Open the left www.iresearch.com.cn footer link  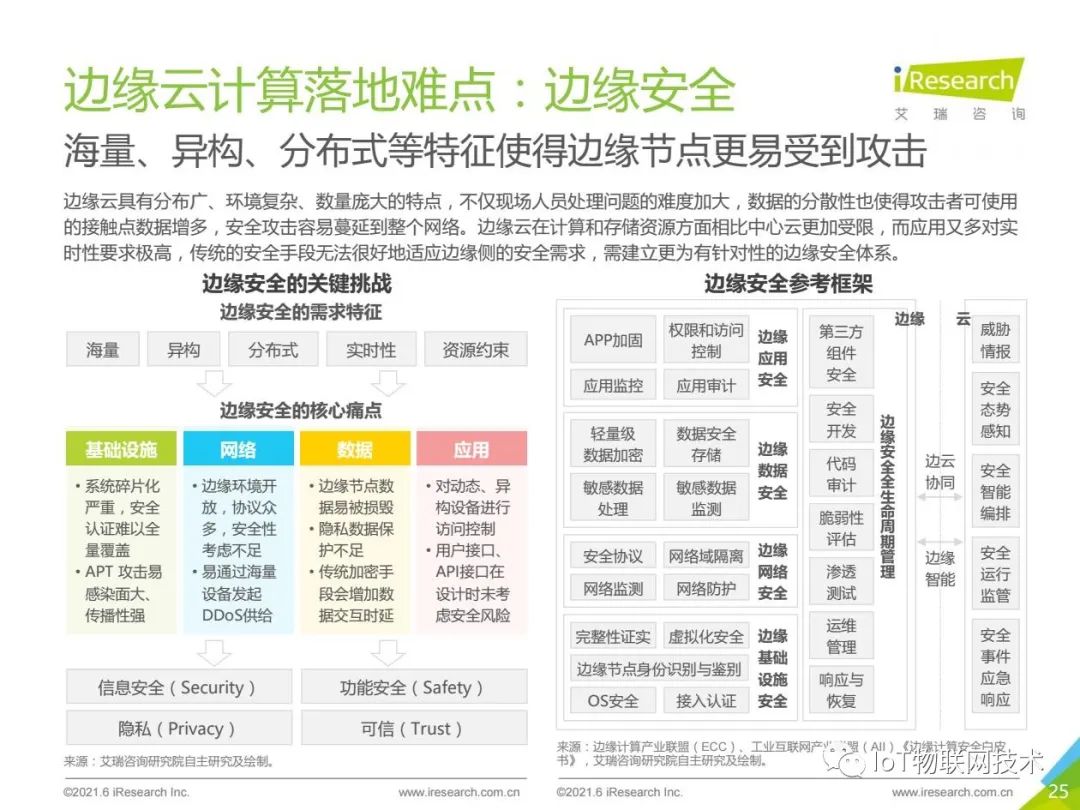[459, 792]
